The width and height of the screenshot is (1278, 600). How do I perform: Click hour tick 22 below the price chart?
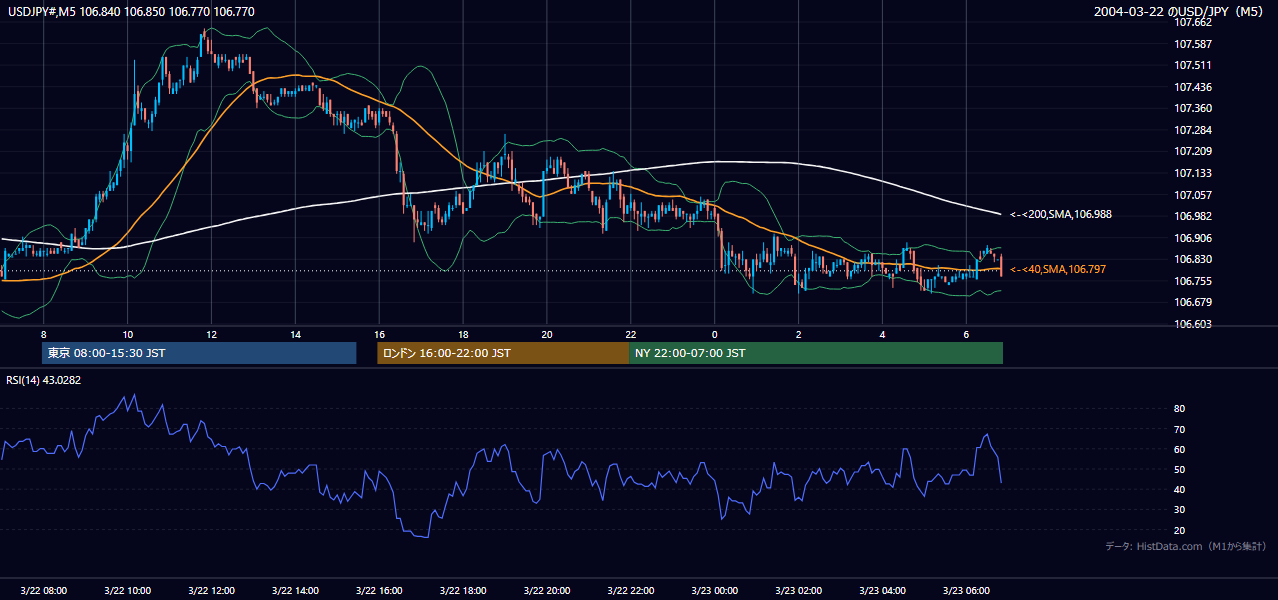(631, 334)
